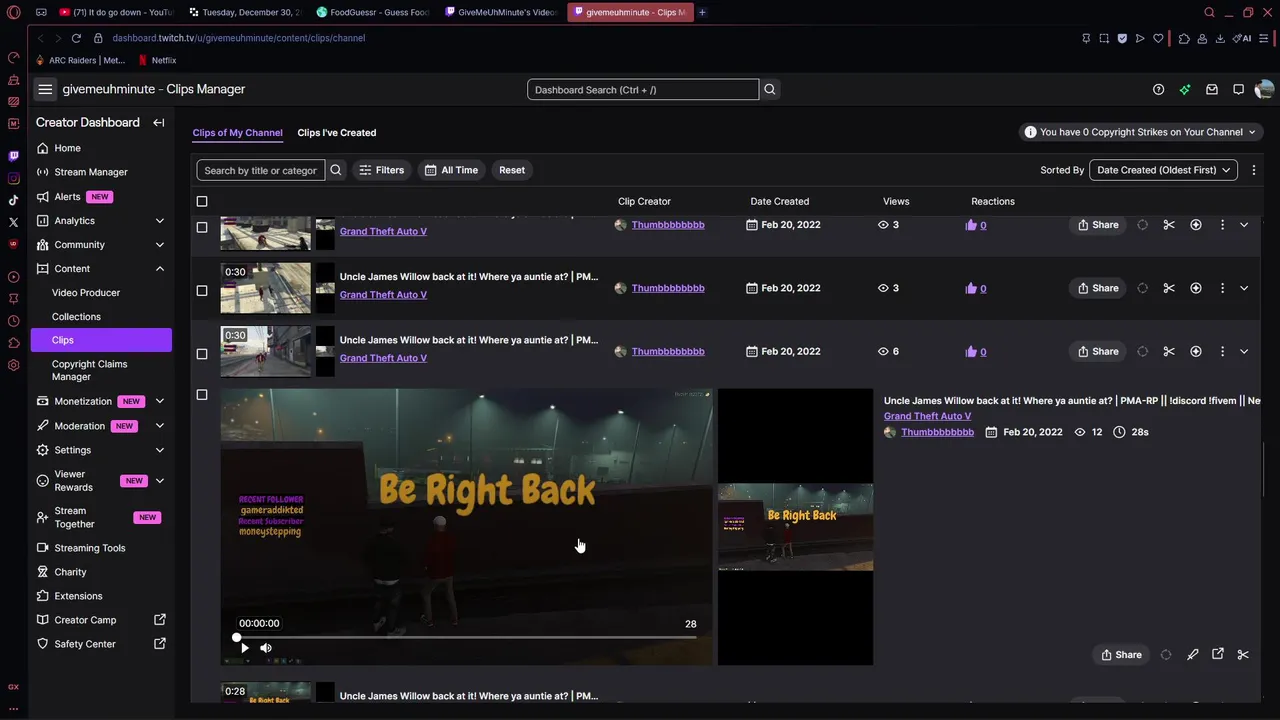
Task: Select the expanded clip's checkbox
Action: 202,395
